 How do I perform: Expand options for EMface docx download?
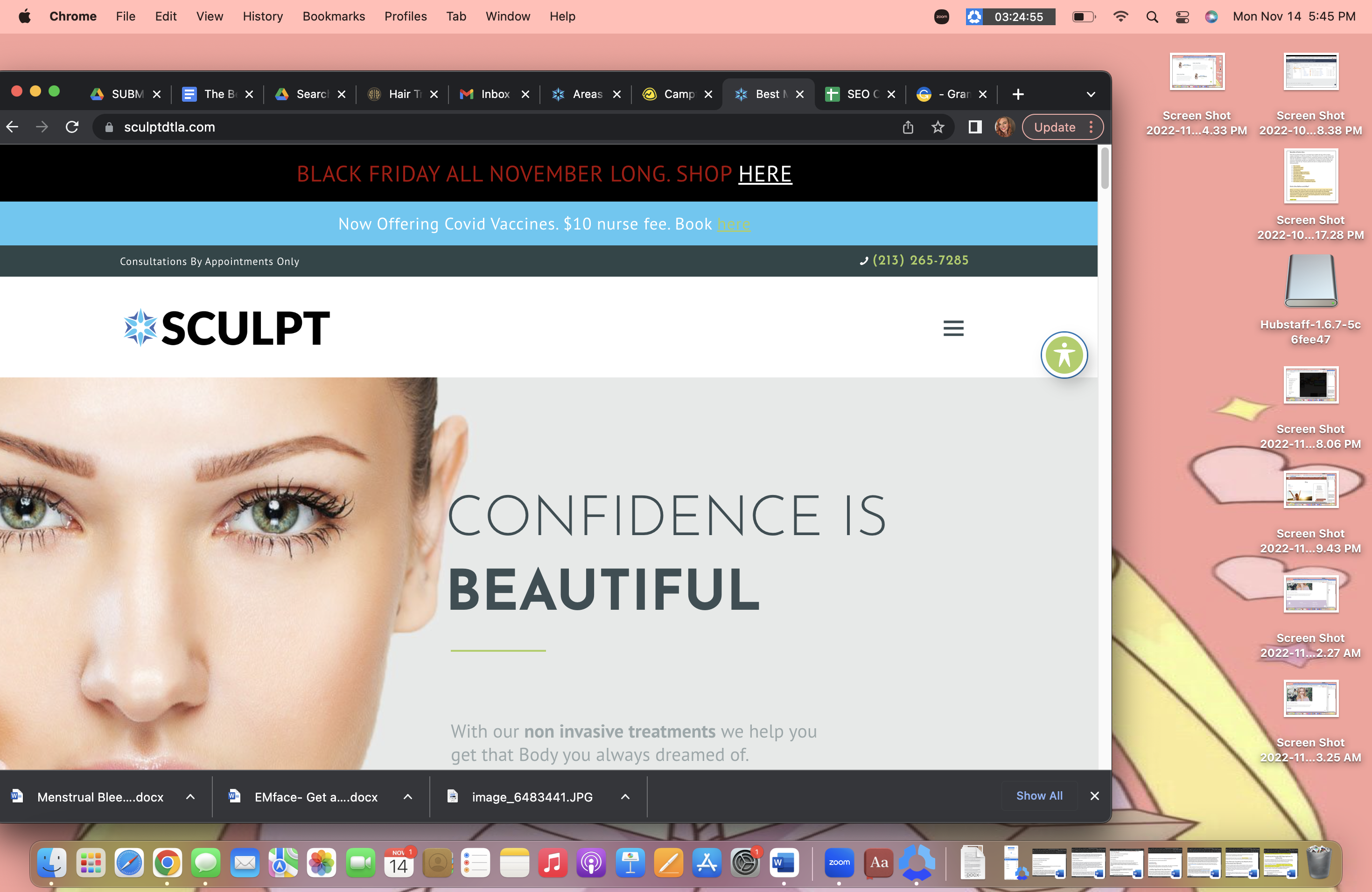tap(407, 797)
